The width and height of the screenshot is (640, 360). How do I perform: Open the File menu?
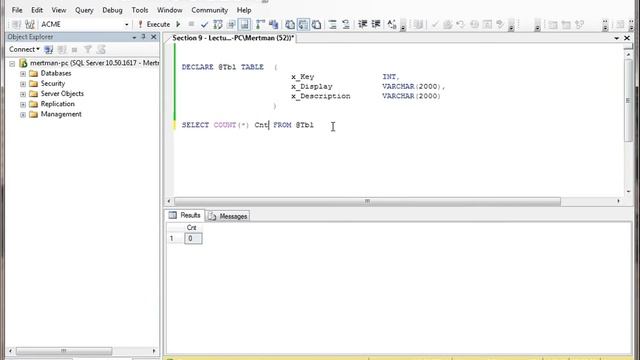[17, 10]
